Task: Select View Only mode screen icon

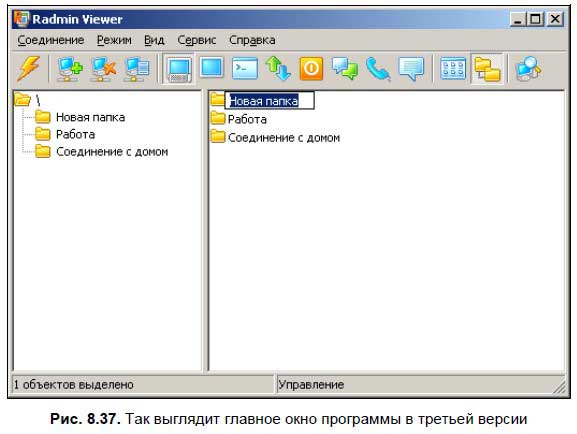Action: 212,67
